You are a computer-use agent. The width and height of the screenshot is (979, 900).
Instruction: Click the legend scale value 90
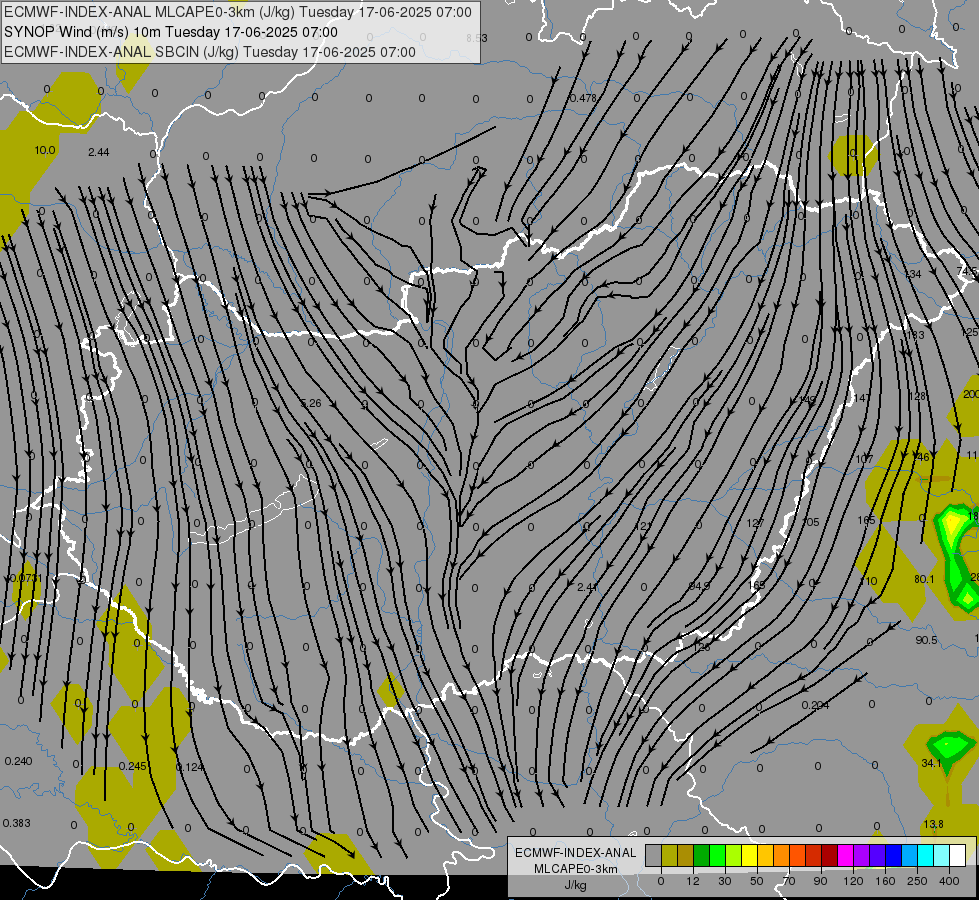tap(820, 881)
